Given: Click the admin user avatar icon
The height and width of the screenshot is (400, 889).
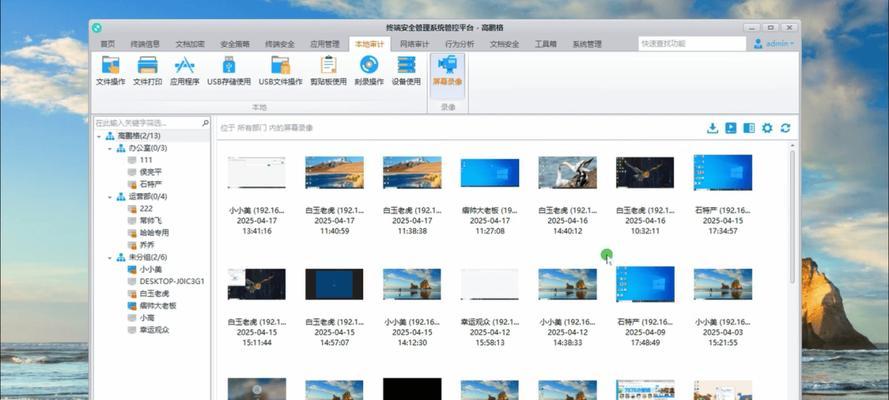Looking at the screenshot, I should point(758,44).
